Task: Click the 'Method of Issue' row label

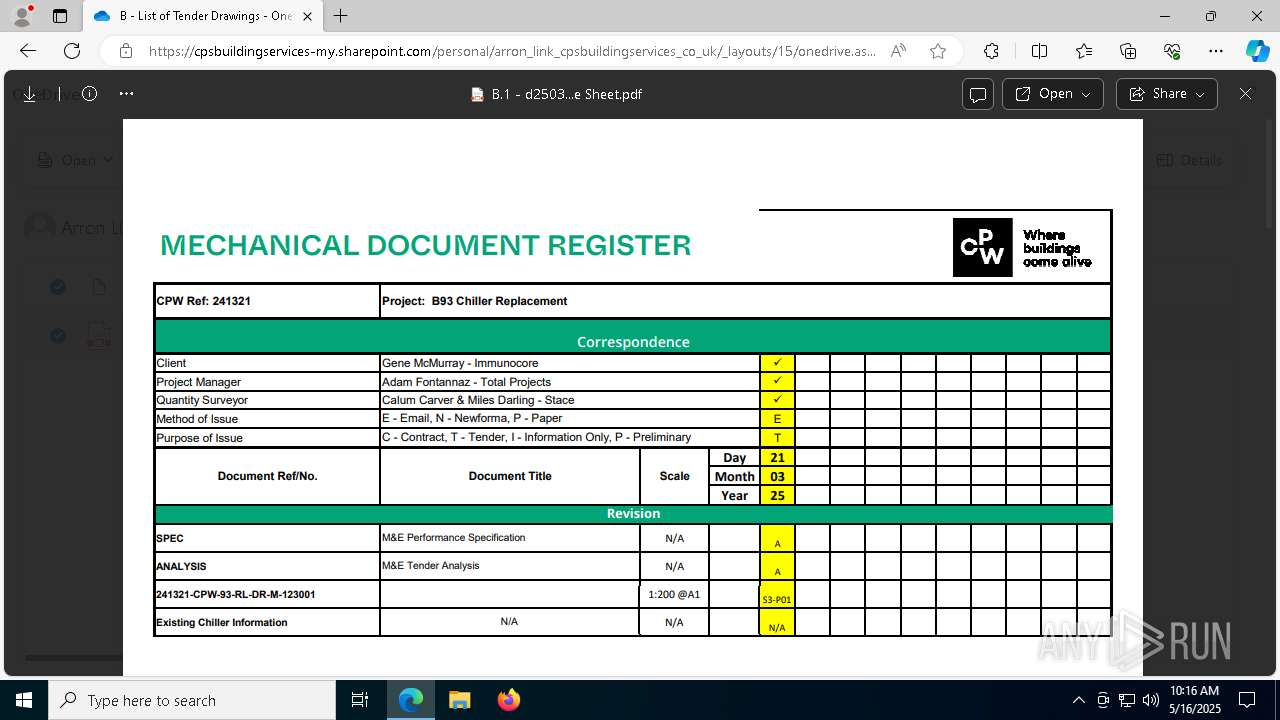Action: 197,419
